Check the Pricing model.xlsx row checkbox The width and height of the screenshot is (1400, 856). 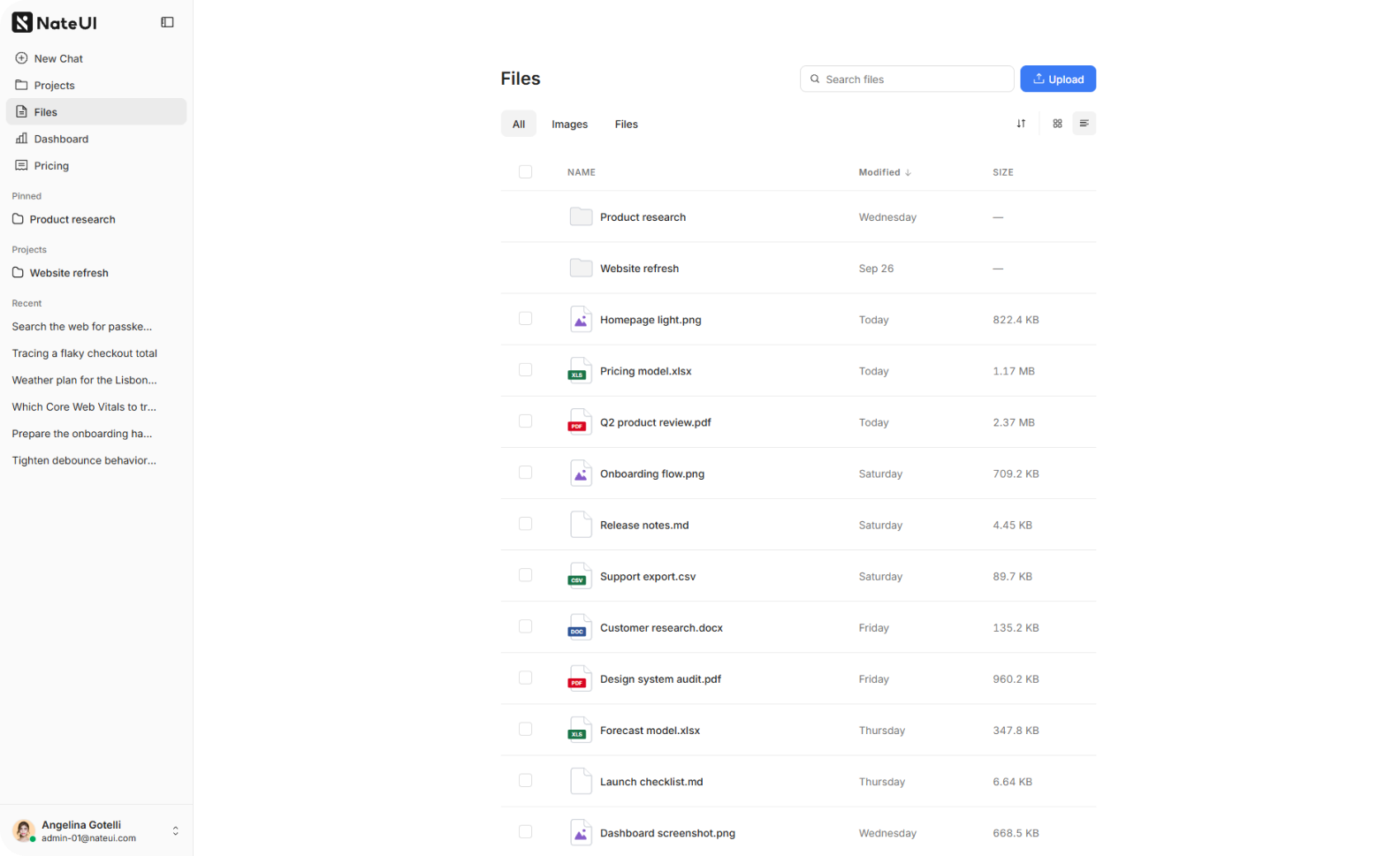pos(525,369)
